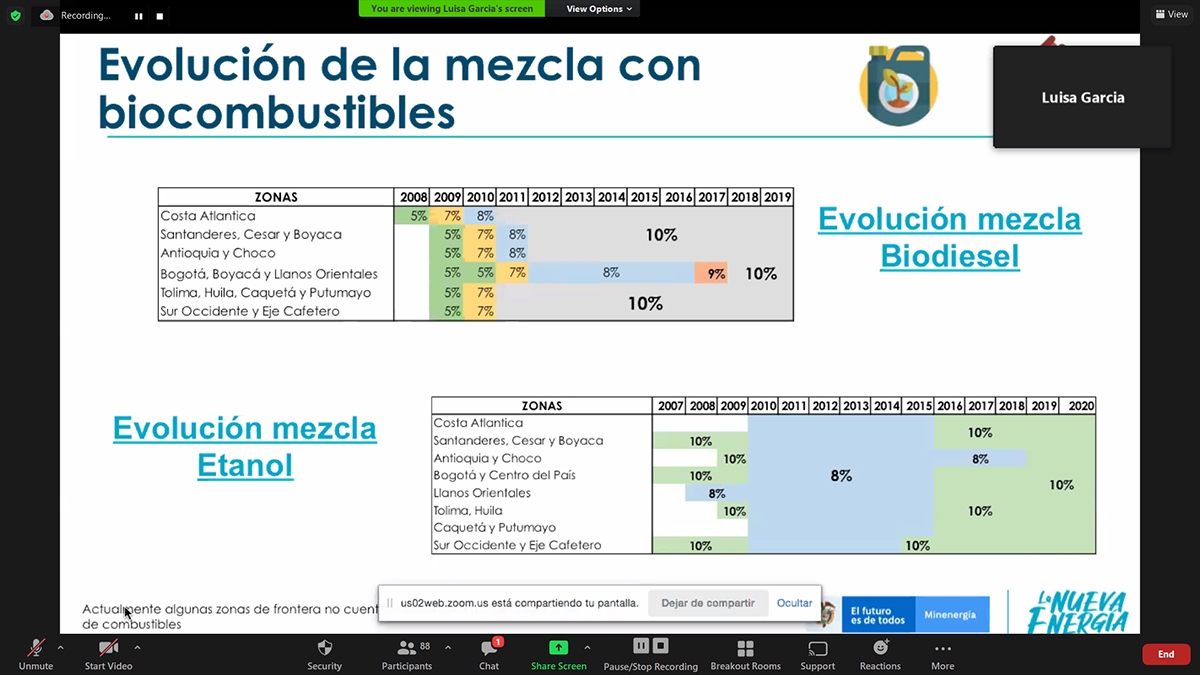Click Dejar de compartir button
The height and width of the screenshot is (675, 1200).
[x=708, y=604]
